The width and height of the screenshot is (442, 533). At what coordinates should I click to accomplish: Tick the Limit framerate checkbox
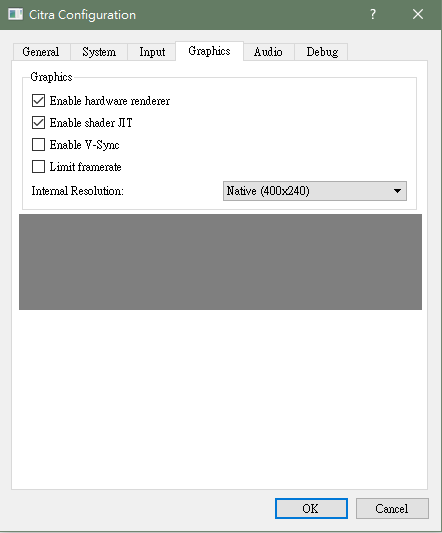point(38,167)
